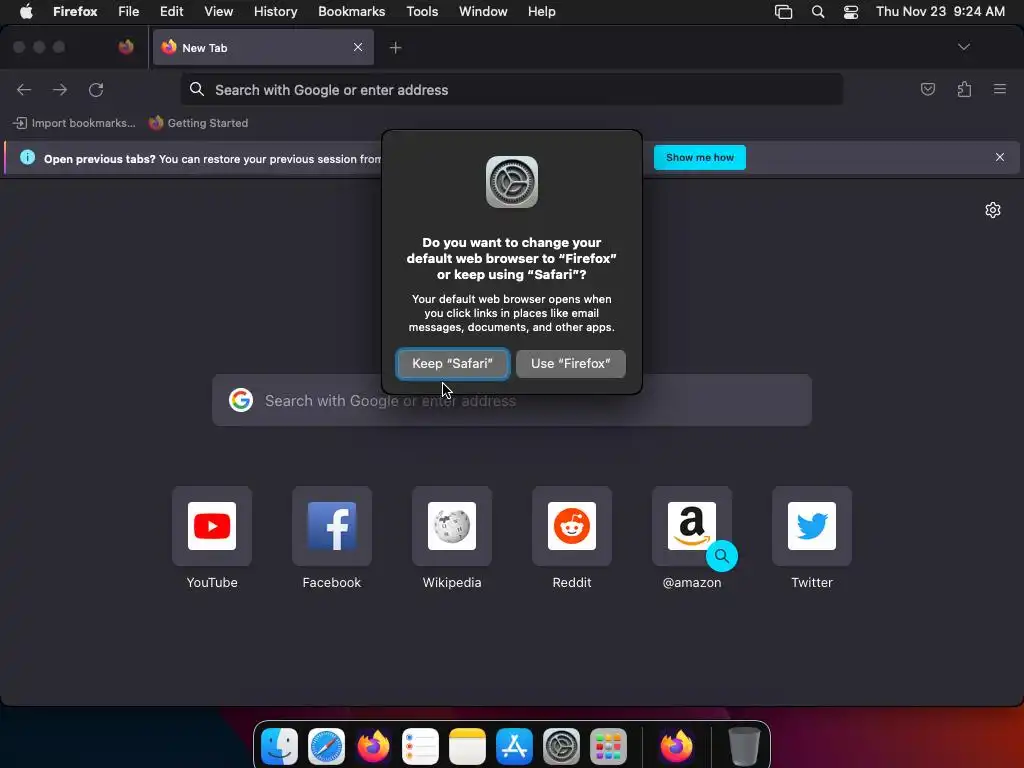Open the Edit menu

[172, 12]
